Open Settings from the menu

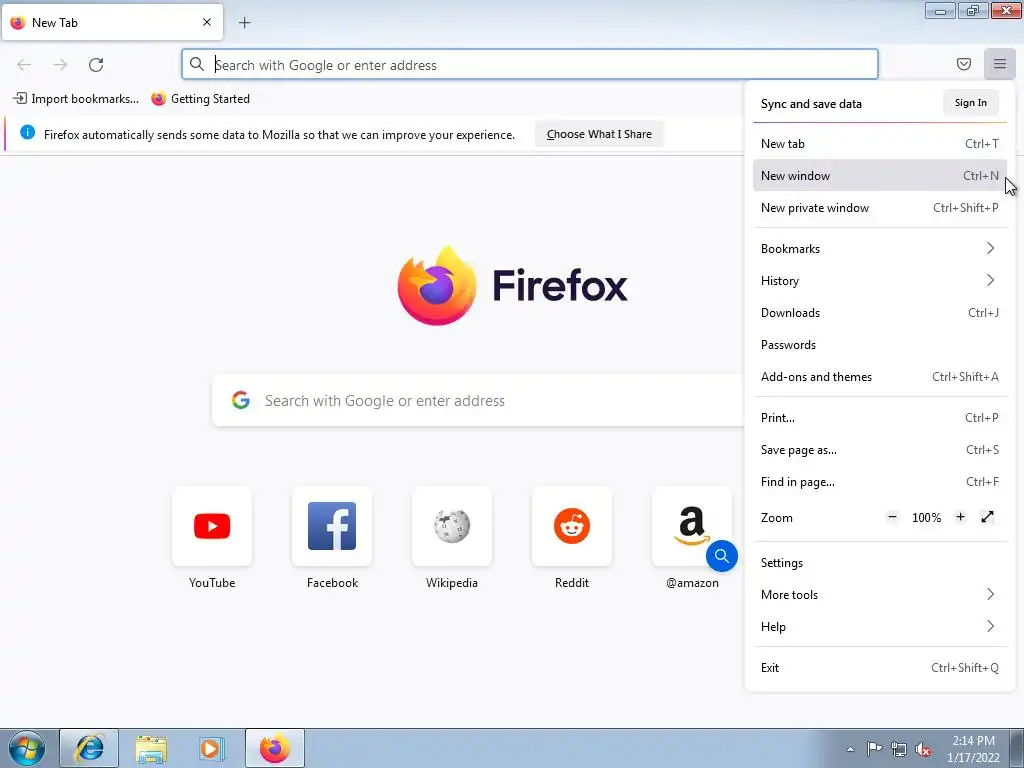880,563
